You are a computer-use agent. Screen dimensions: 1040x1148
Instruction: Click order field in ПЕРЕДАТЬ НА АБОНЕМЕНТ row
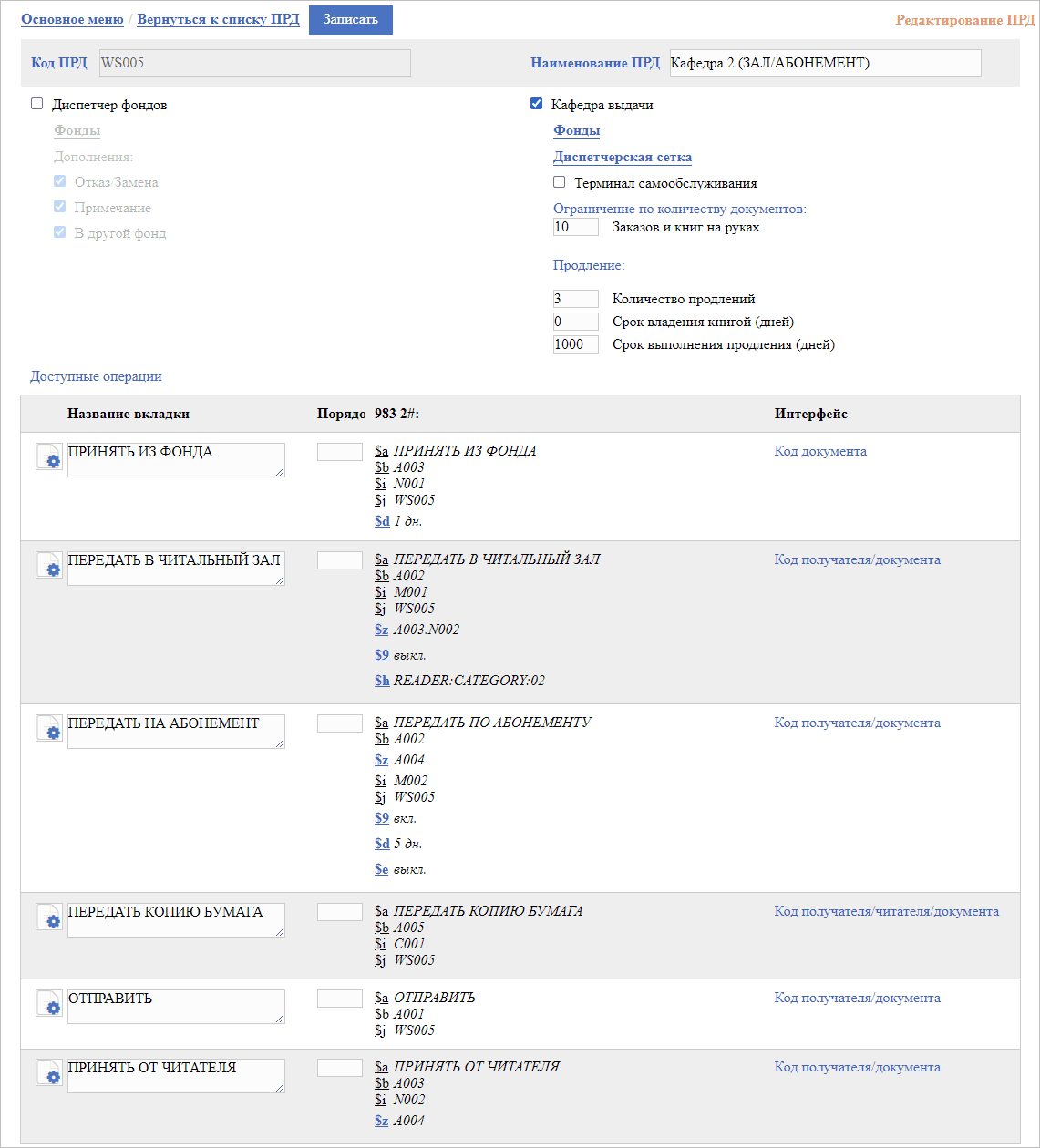point(340,723)
